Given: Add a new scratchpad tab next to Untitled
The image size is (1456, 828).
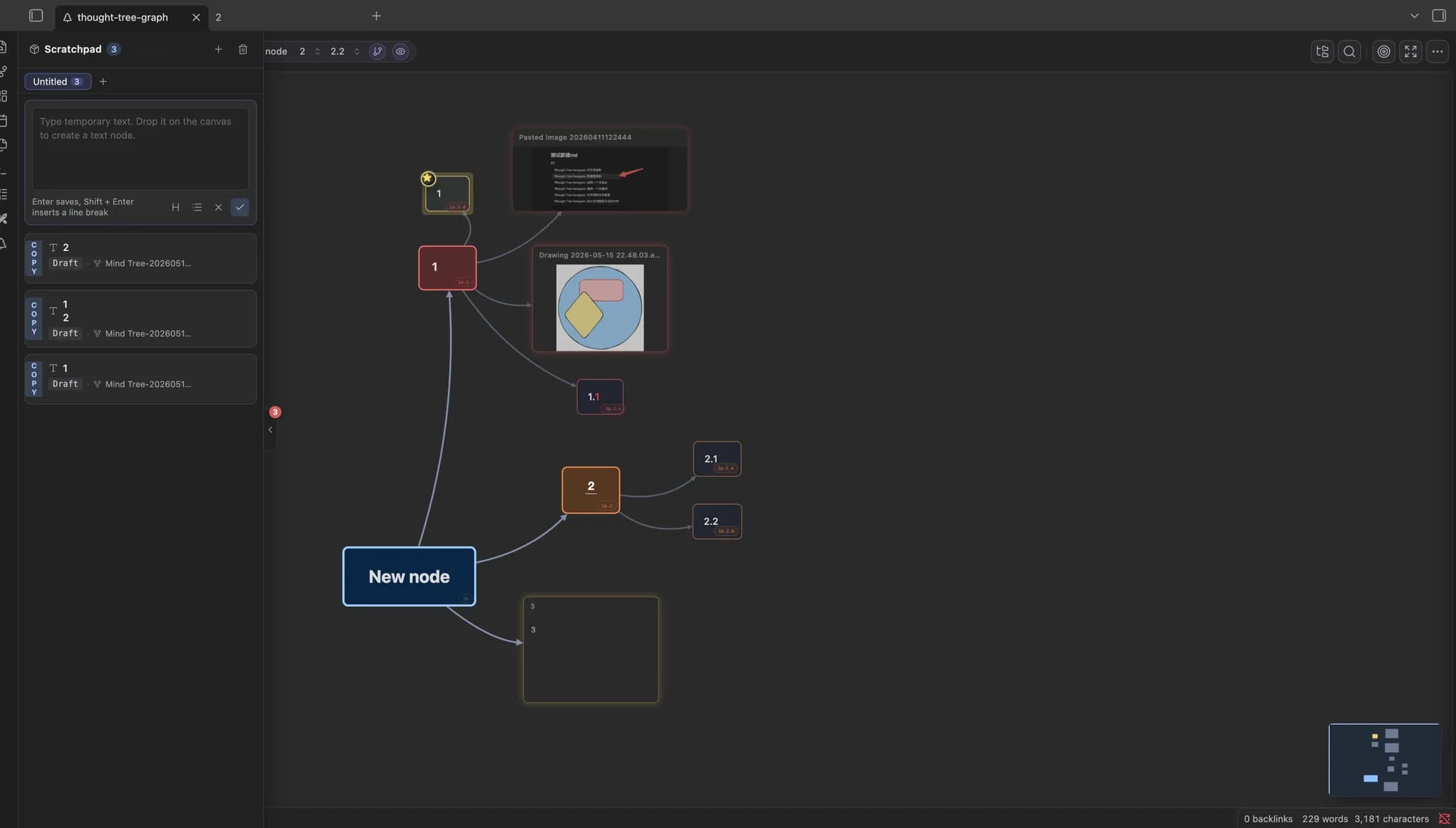Looking at the screenshot, I should [x=103, y=81].
